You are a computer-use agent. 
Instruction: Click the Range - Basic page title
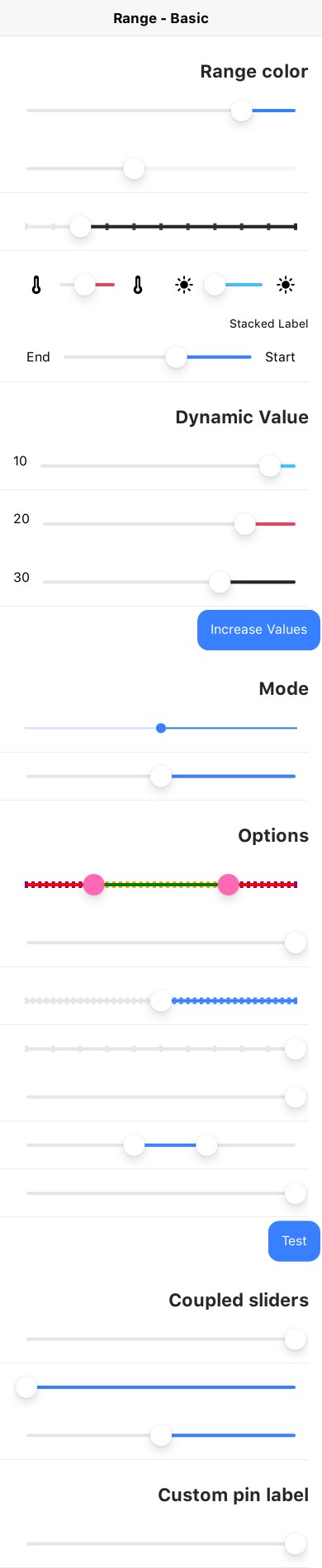pos(161,18)
